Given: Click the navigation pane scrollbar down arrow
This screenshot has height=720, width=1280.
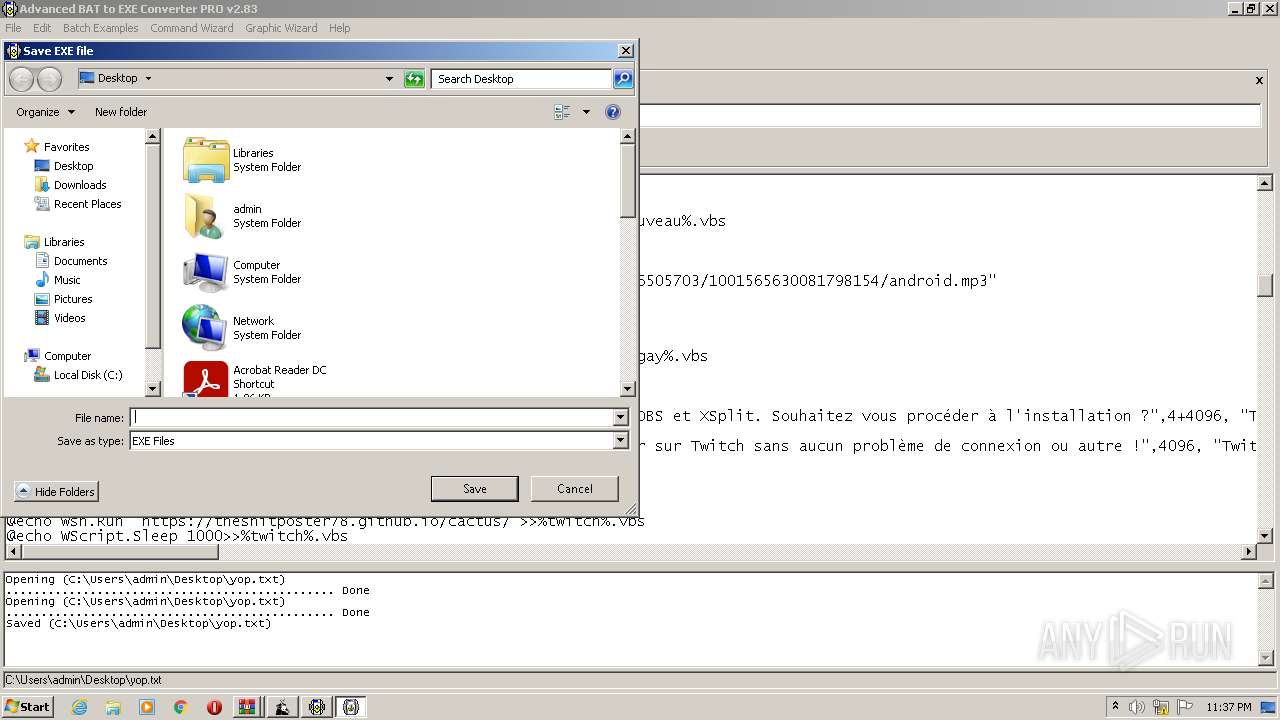Looking at the screenshot, I should (153, 389).
